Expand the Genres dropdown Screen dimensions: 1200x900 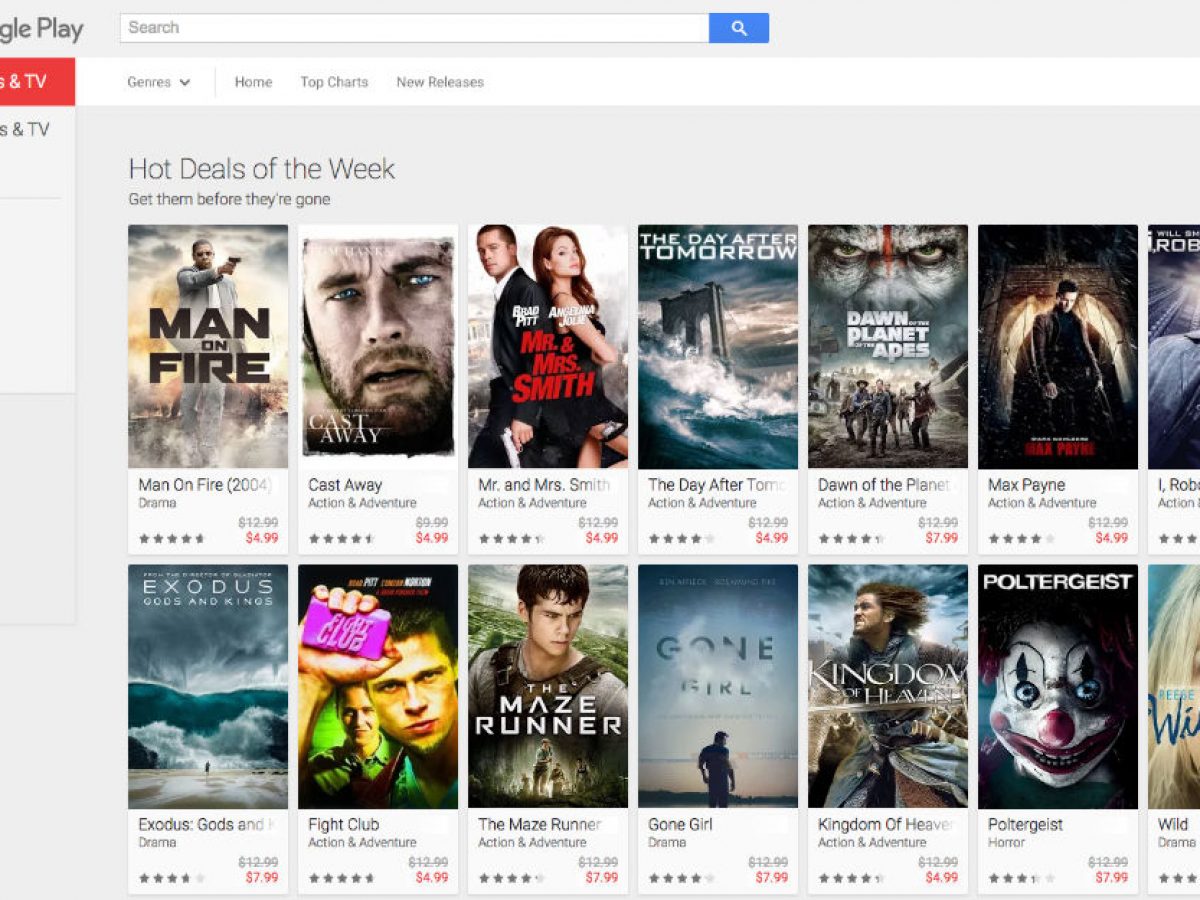(158, 82)
